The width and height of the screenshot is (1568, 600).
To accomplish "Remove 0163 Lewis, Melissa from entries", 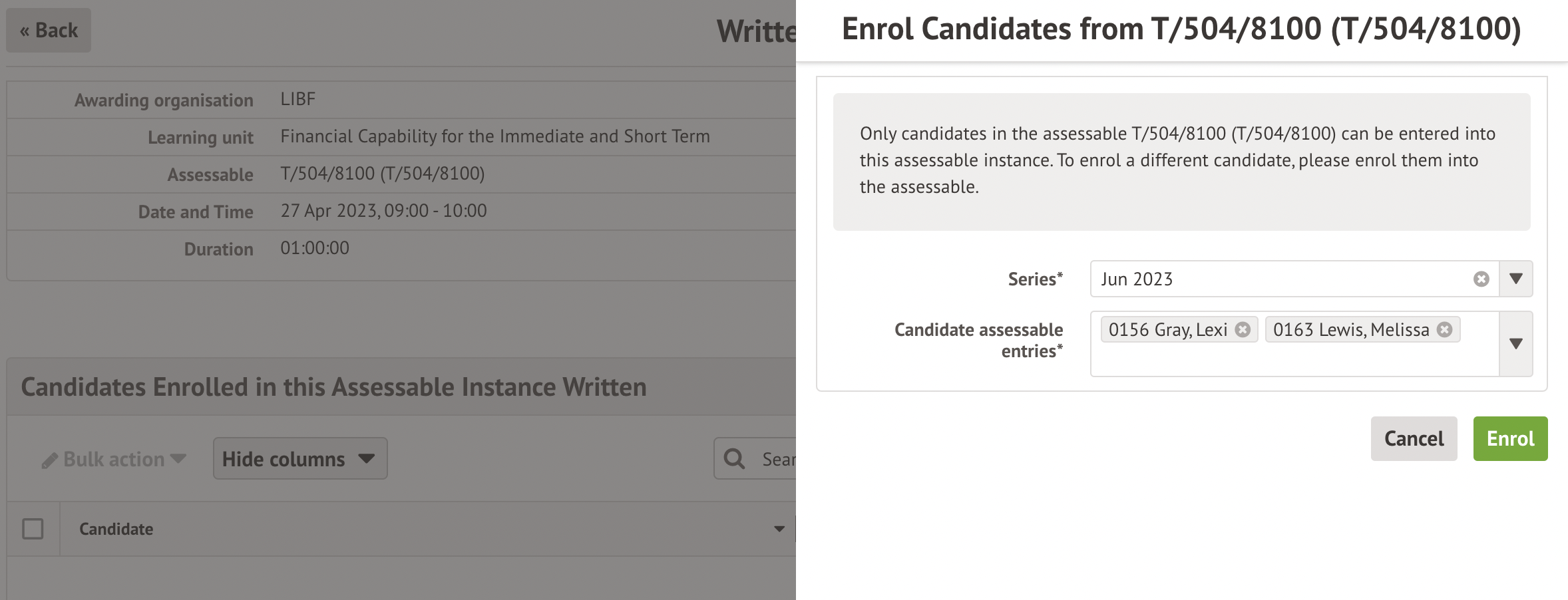I will click(1444, 330).
